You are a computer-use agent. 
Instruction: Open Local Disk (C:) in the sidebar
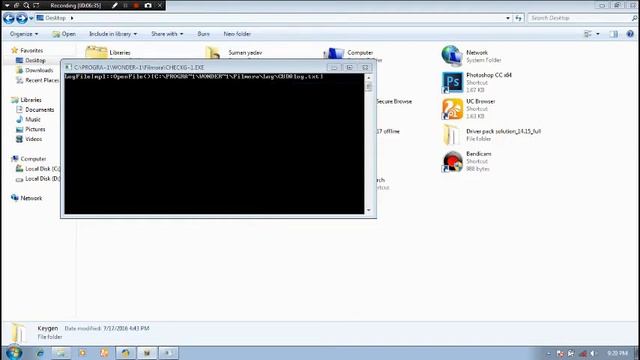click(x=42, y=169)
